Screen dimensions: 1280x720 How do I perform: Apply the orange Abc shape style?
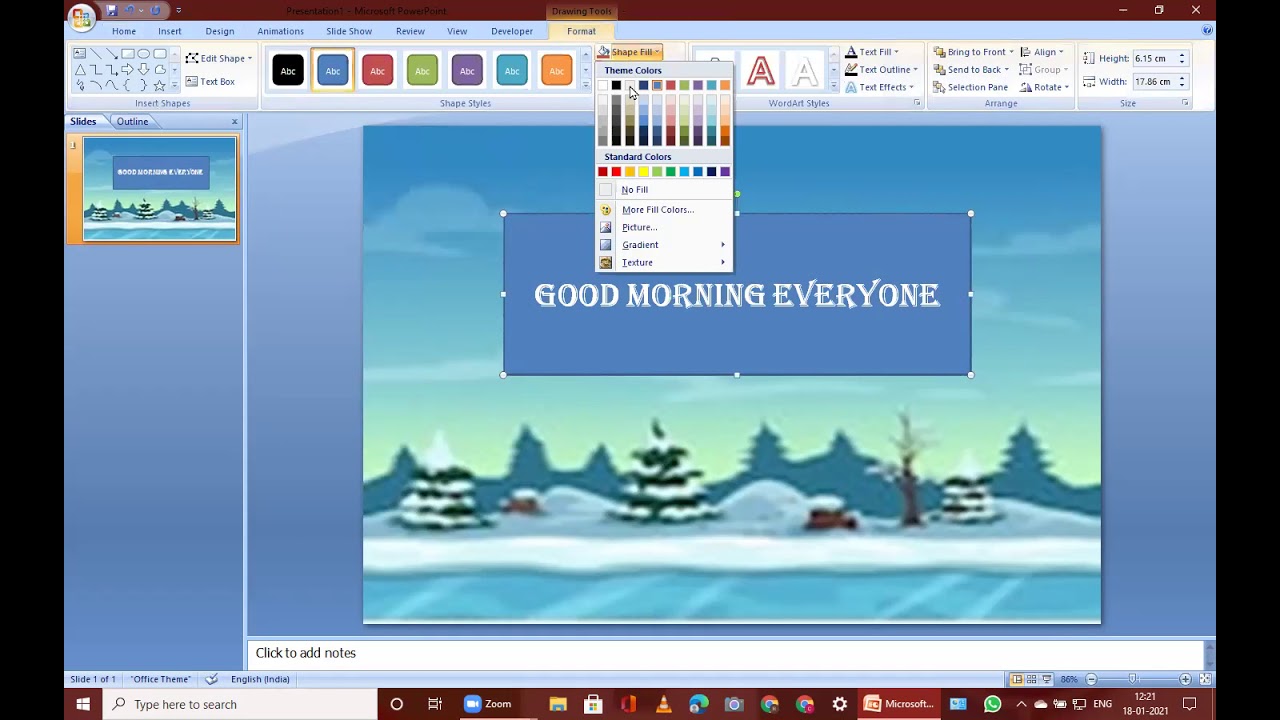pyautogui.click(x=556, y=71)
